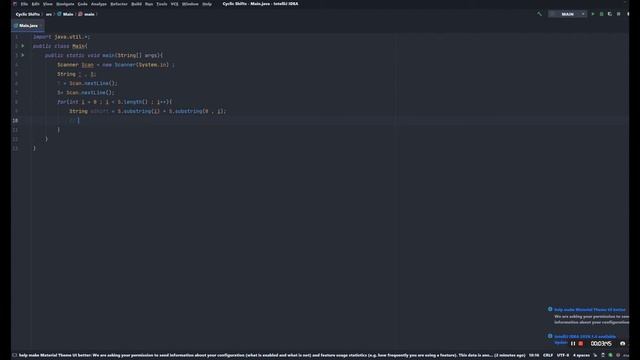Open the MAIN run configuration dropdown
The height and width of the screenshot is (360, 640).
[567, 14]
